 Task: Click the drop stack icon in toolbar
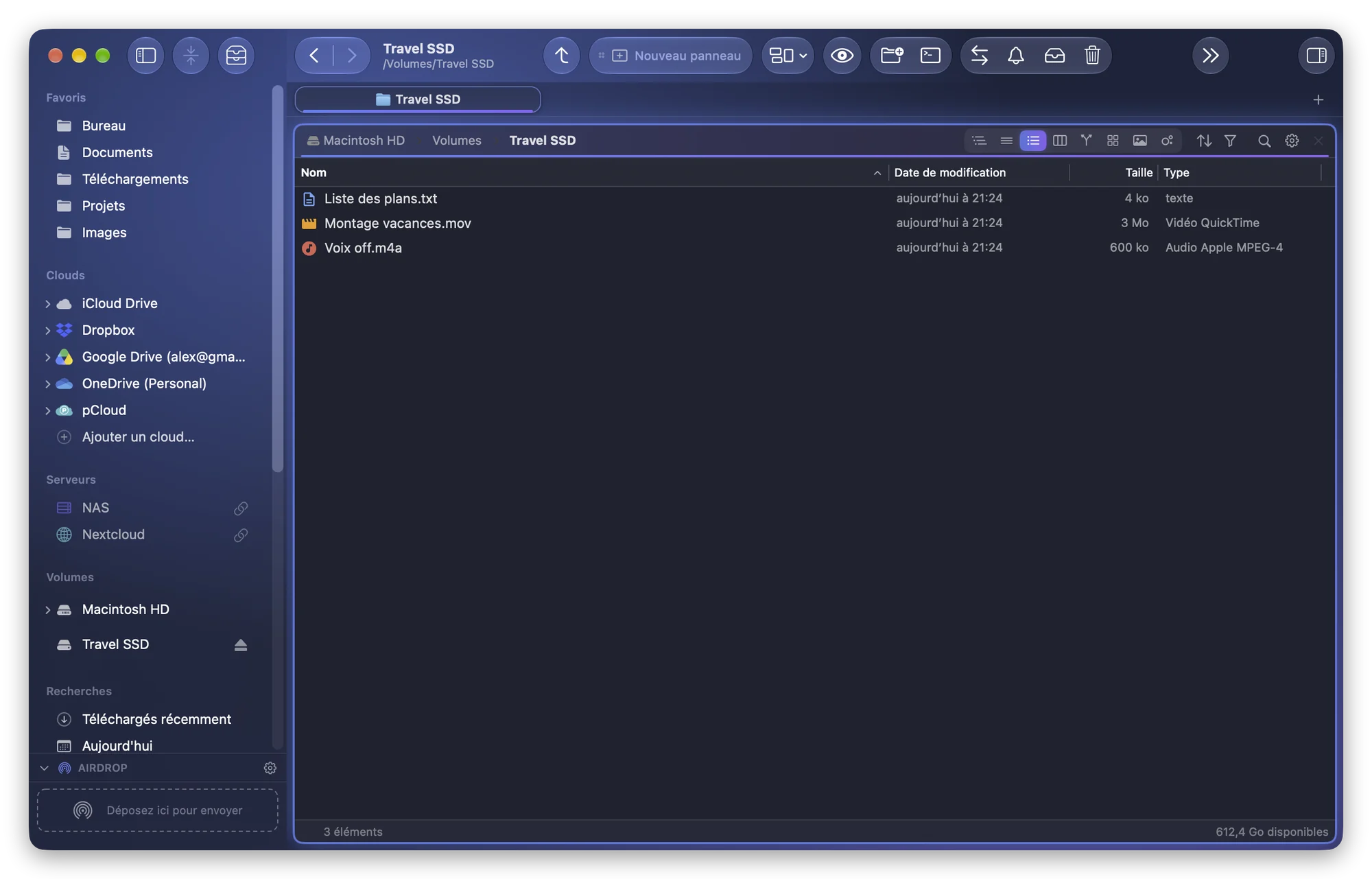tap(191, 56)
